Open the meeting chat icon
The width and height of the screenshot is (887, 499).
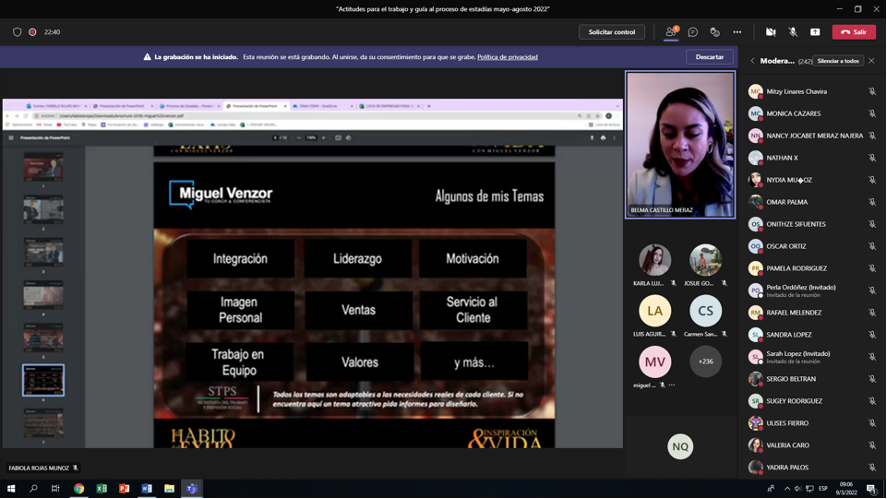click(x=693, y=32)
